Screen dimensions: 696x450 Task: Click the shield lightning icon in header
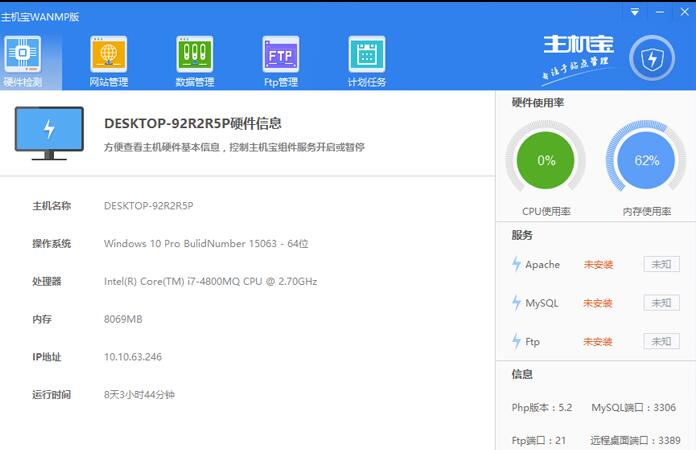click(651, 59)
